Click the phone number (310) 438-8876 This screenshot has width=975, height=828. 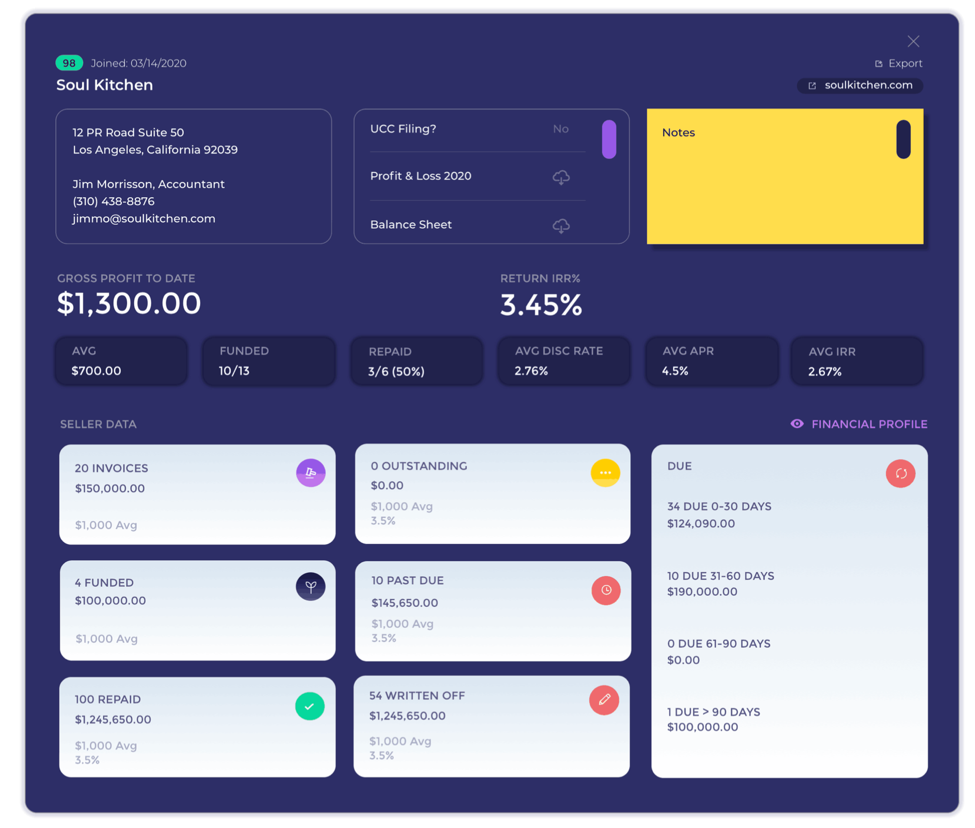tap(114, 201)
